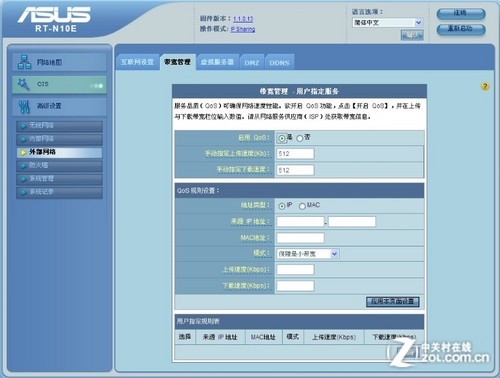Select 外部网络 in the sidebar

(59, 152)
